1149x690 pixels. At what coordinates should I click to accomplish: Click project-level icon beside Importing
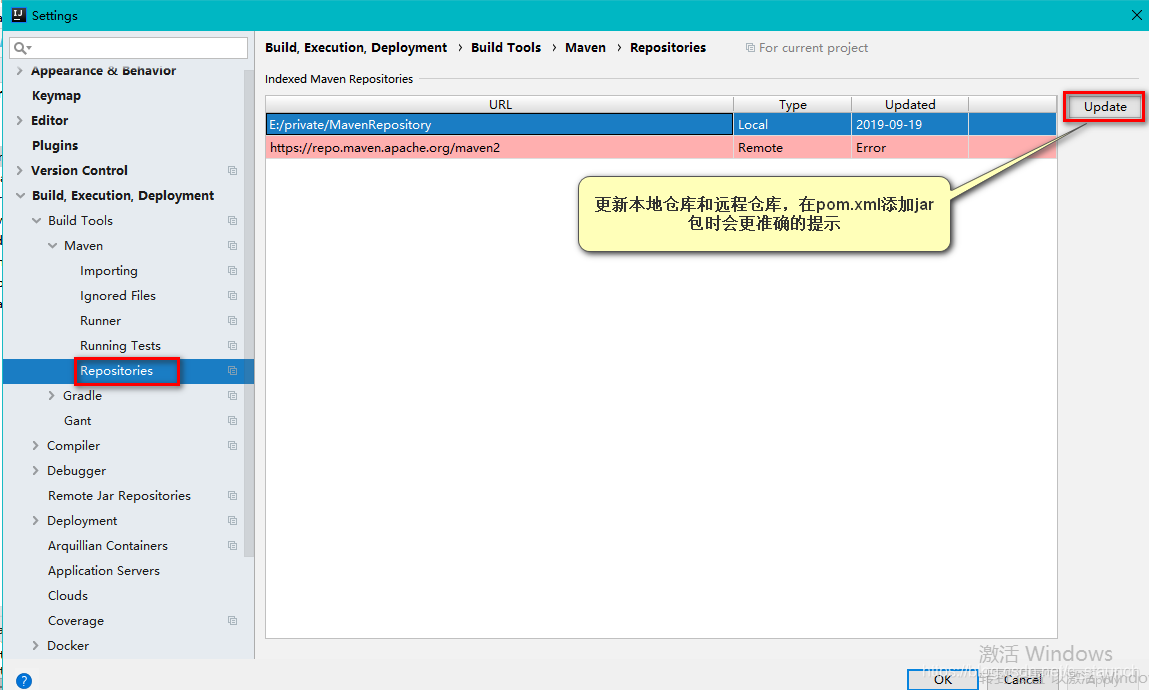(x=232, y=271)
